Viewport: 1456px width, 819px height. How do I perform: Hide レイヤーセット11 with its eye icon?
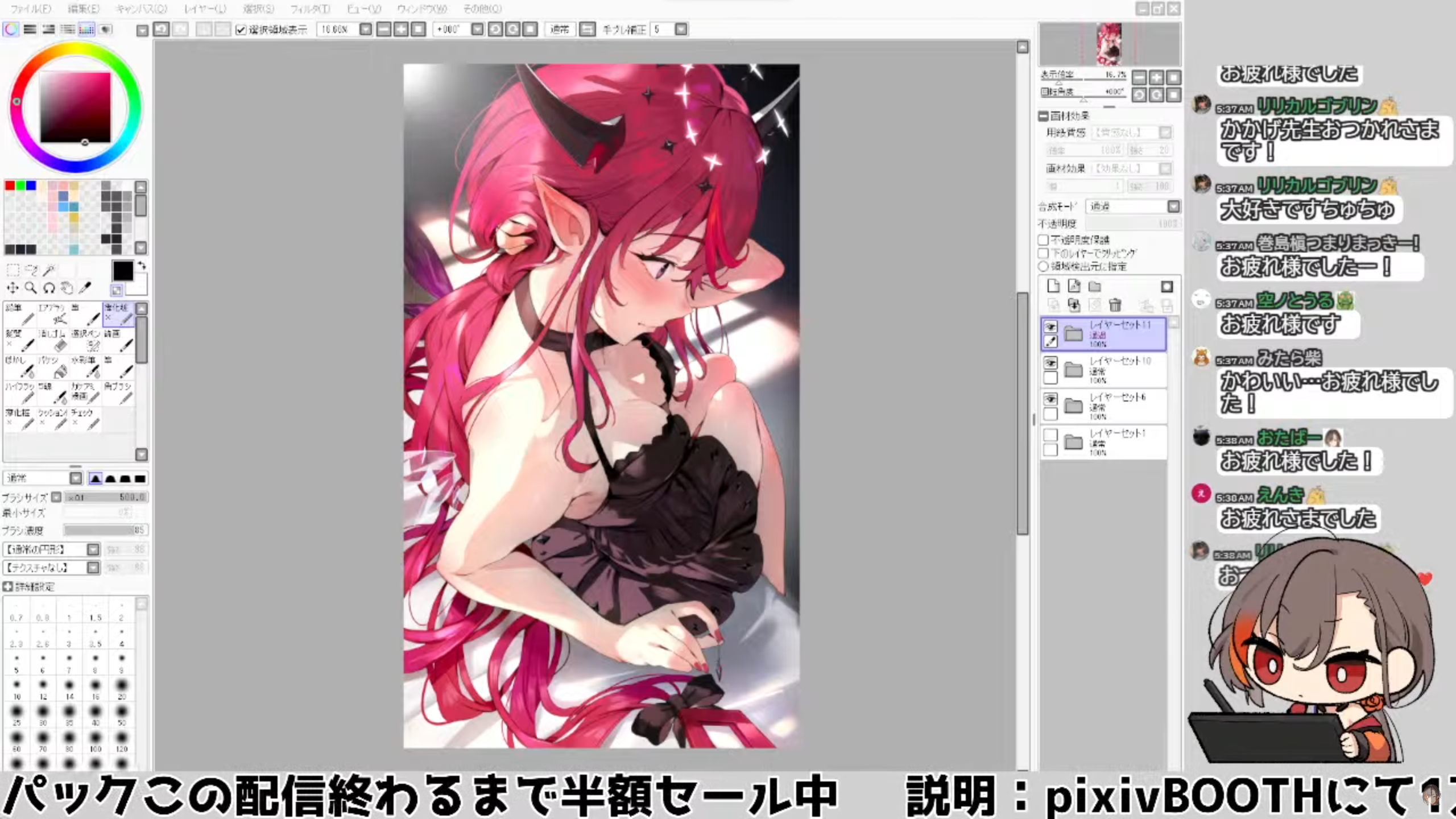tap(1050, 326)
